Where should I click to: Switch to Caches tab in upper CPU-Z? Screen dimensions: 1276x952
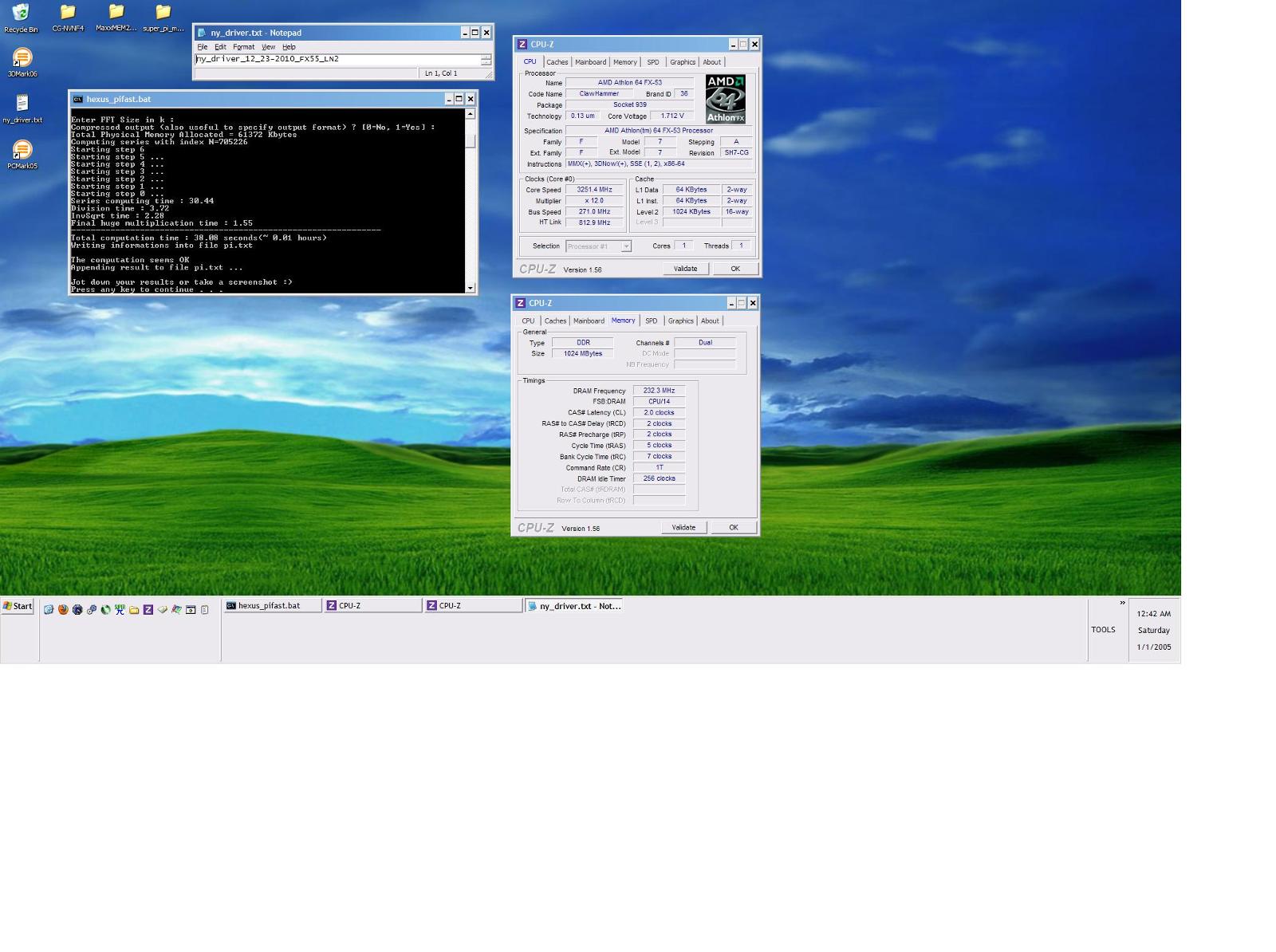coord(557,62)
